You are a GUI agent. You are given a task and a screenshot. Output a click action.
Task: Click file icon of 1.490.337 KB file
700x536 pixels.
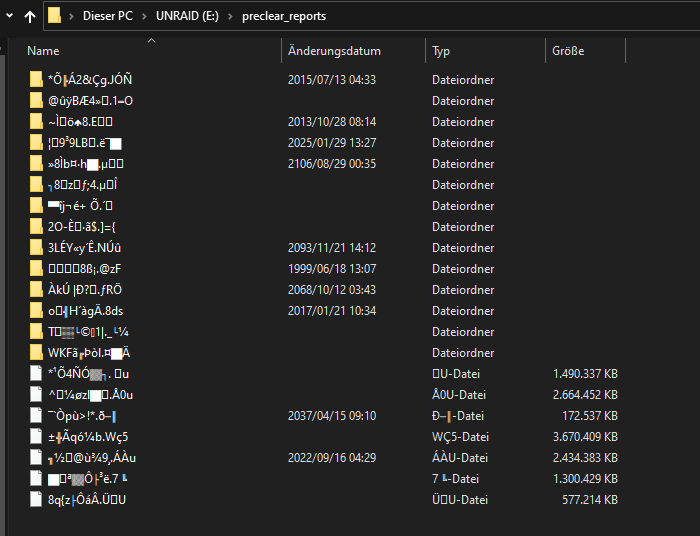tap(36, 373)
